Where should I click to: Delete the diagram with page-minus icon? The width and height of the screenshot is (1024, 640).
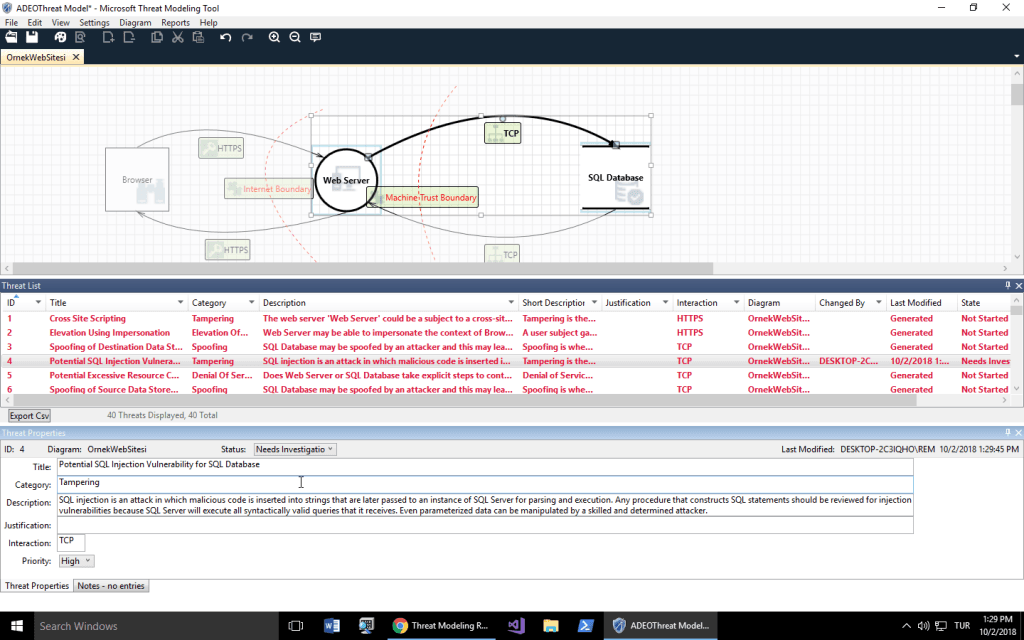(129, 37)
